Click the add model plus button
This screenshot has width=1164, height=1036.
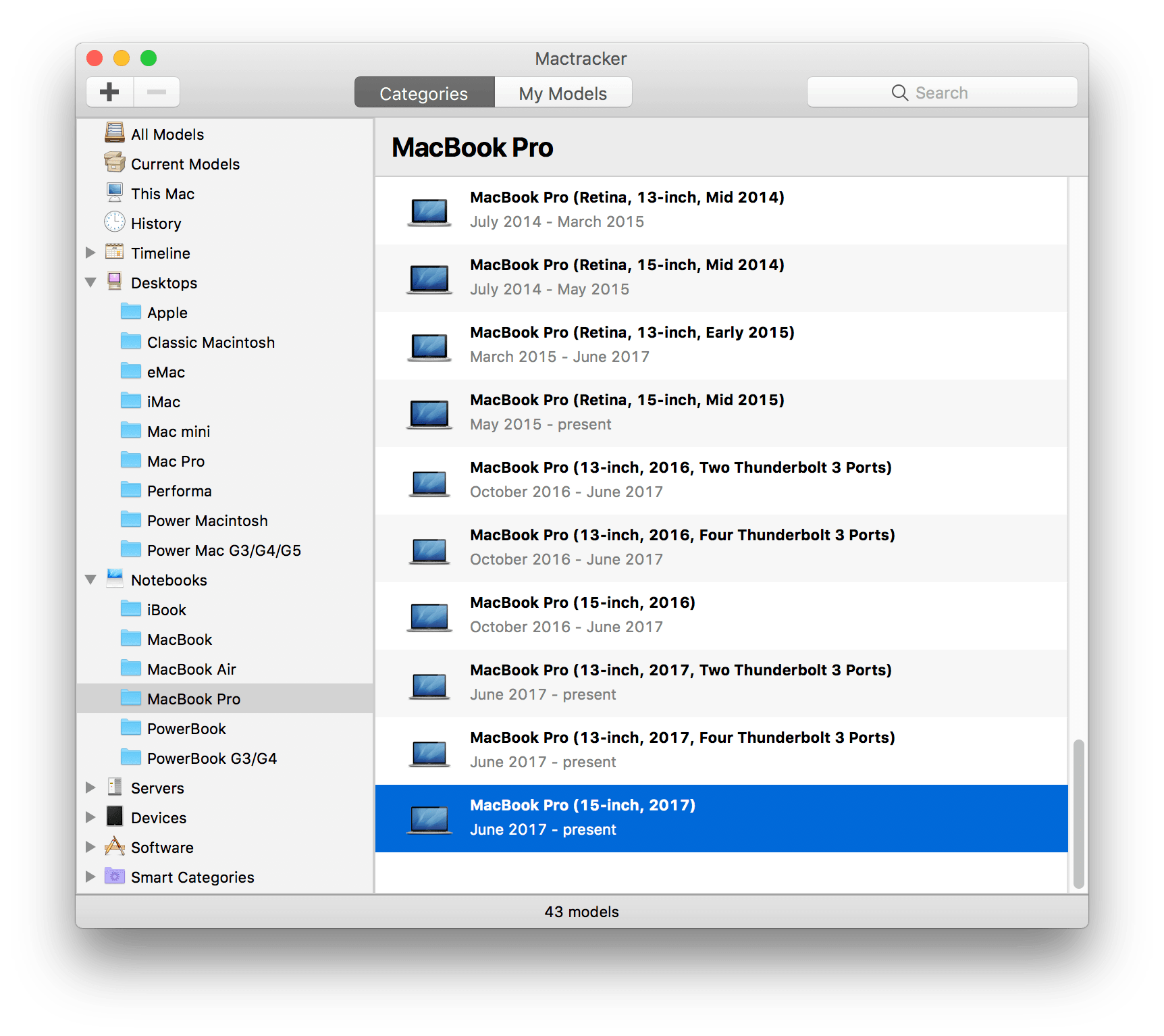point(109,92)
